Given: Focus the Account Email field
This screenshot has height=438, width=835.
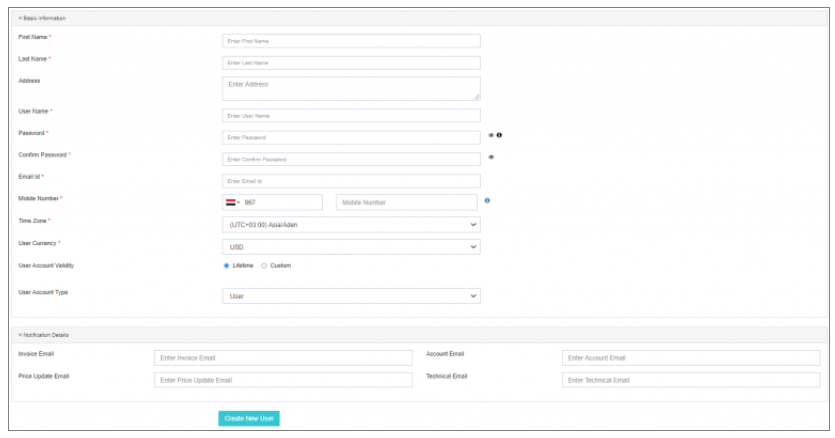Looking at the screenshot, I should [691, 358].
